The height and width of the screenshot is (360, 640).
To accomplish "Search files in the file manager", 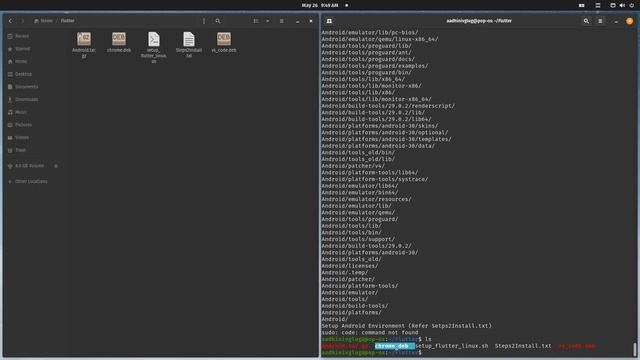I will [218, 21].
